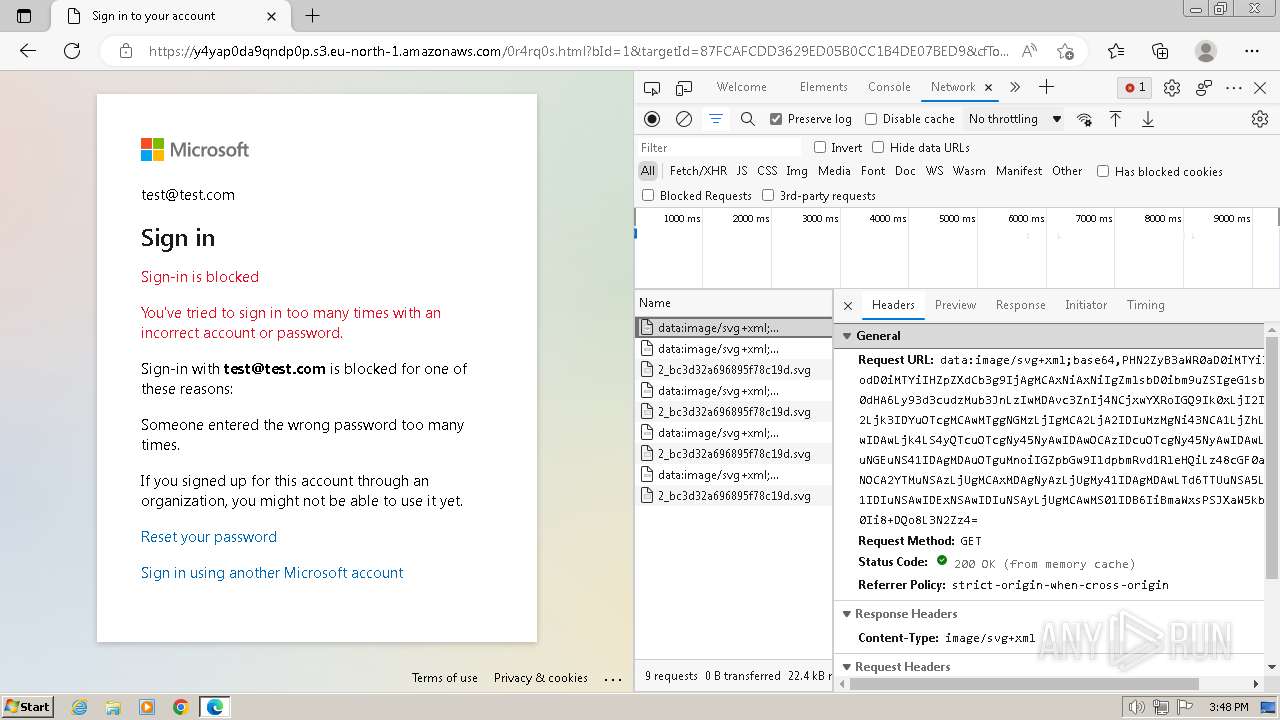This screenshot has height=720, width=1280.
Task: Click the horizontal scrollbar at DevTools bottom
Action: 1025,684
